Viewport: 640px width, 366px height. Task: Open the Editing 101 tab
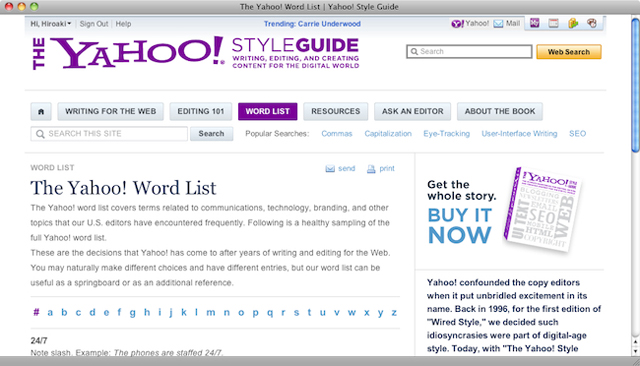[201, 111]
